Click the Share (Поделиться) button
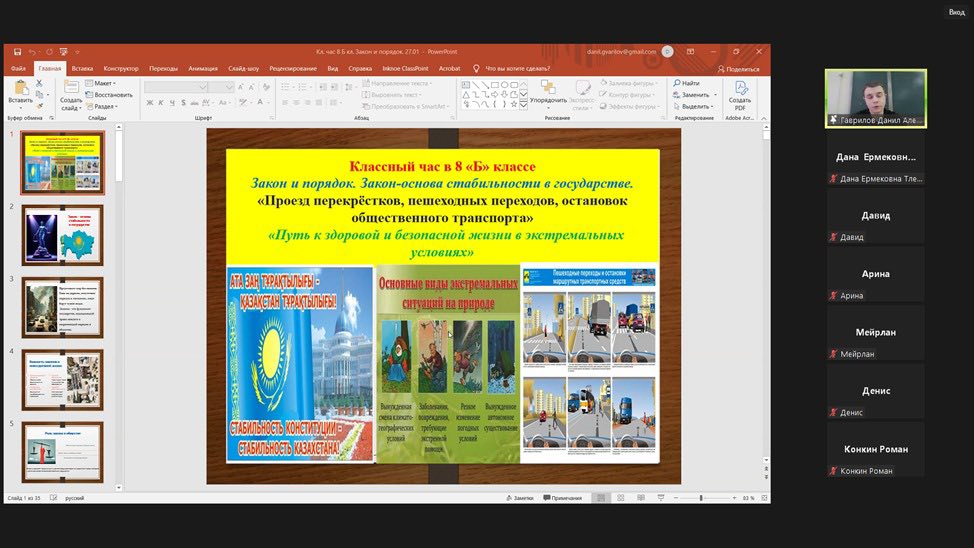 (x=739, y=69)
